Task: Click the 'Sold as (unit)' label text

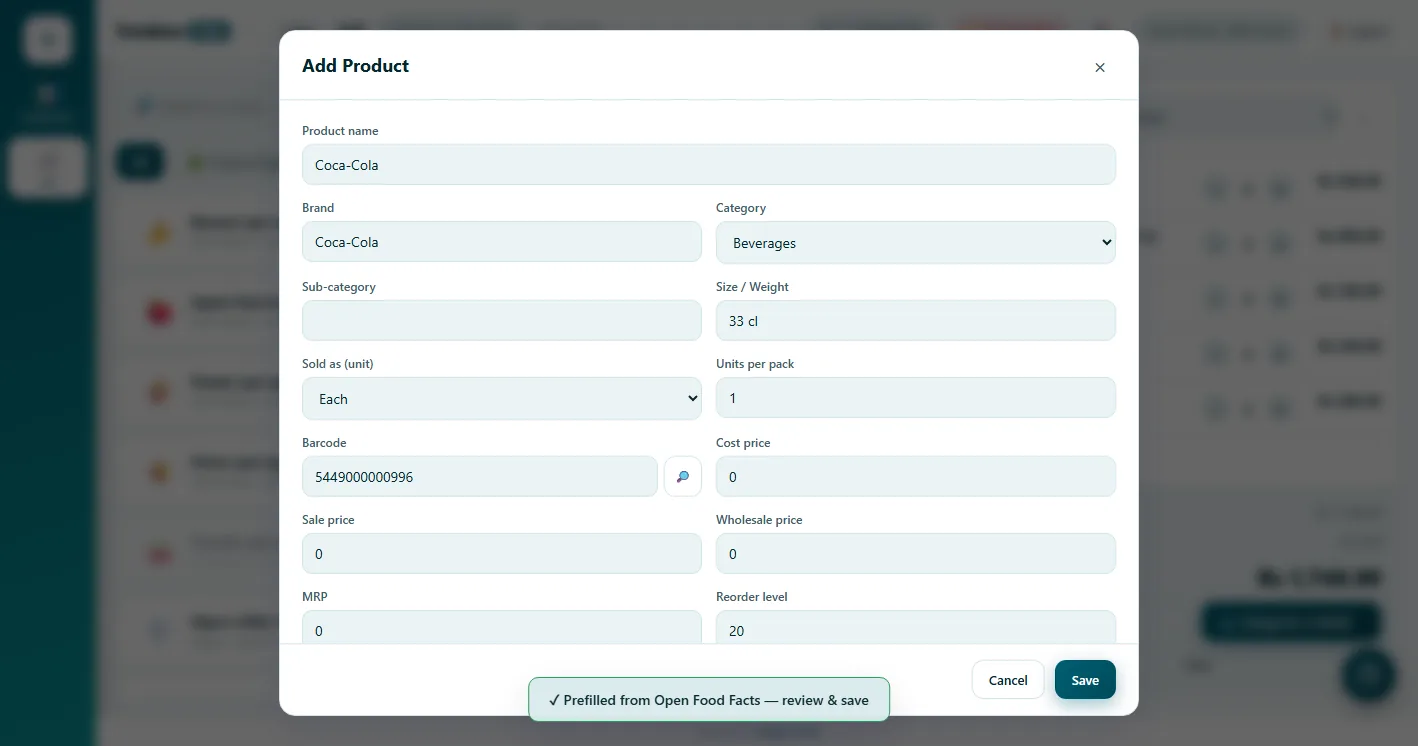Action: pos(338,364)
